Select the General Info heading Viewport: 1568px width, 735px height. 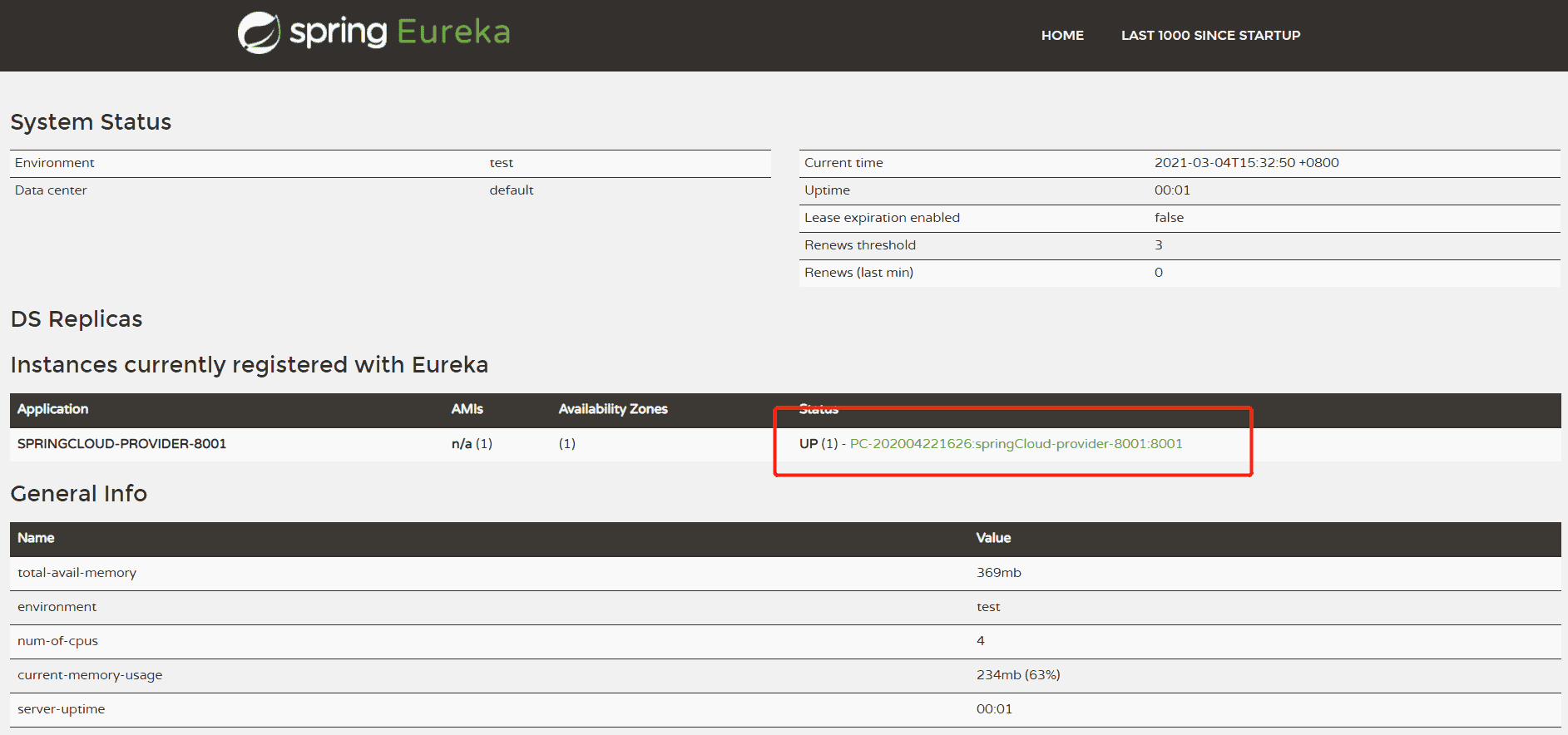(79, 493)
